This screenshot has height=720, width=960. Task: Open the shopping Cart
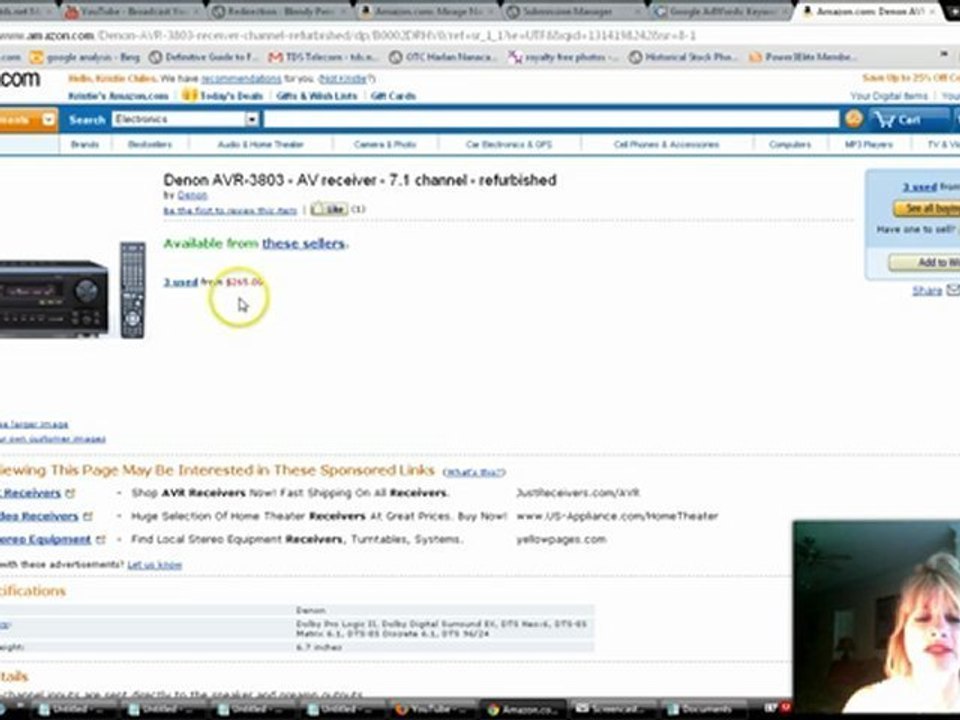909,119
